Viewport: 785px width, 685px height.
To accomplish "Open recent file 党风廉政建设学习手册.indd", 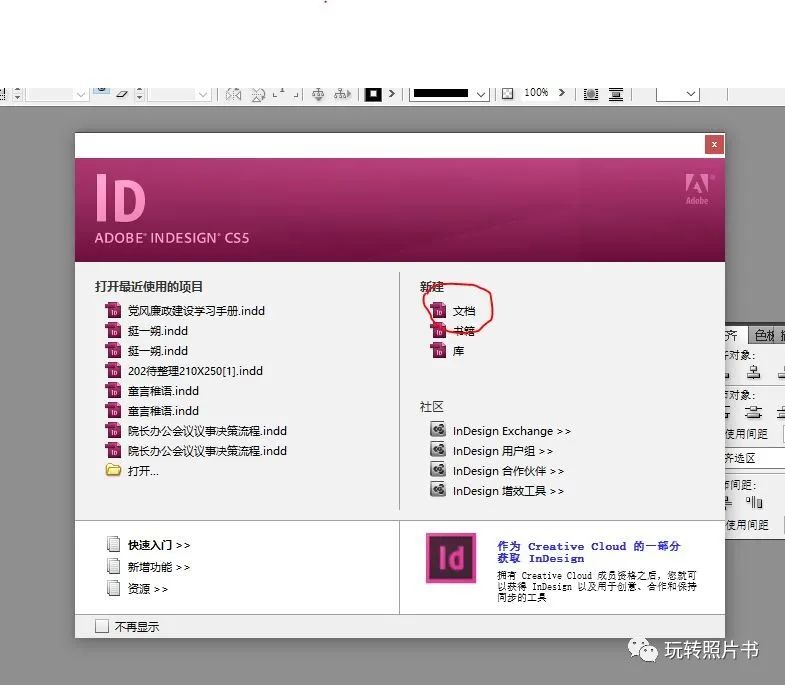I will click(x=196, y=311).
